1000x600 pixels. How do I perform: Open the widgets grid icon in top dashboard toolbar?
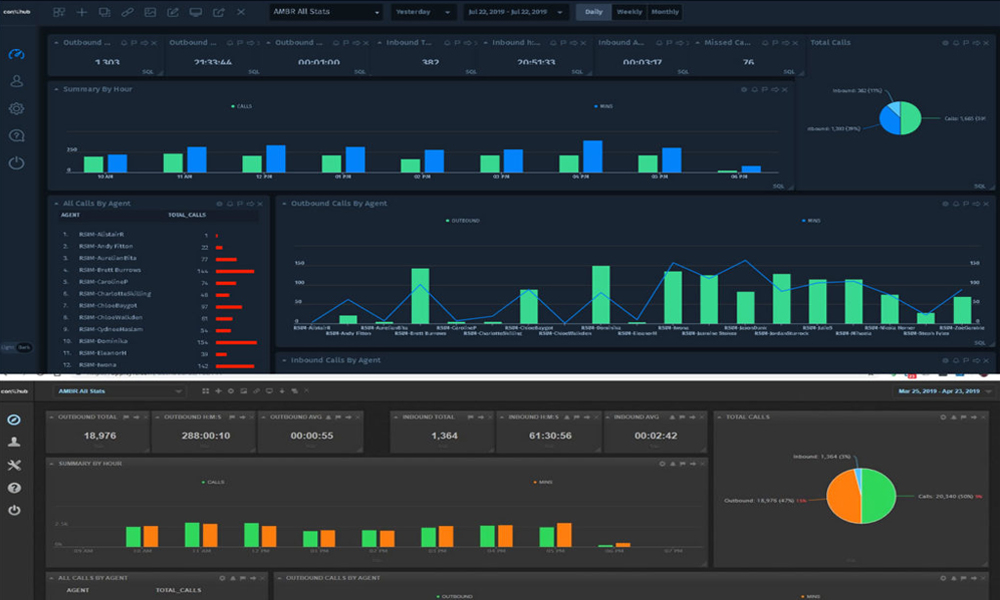tap(59, 12)
